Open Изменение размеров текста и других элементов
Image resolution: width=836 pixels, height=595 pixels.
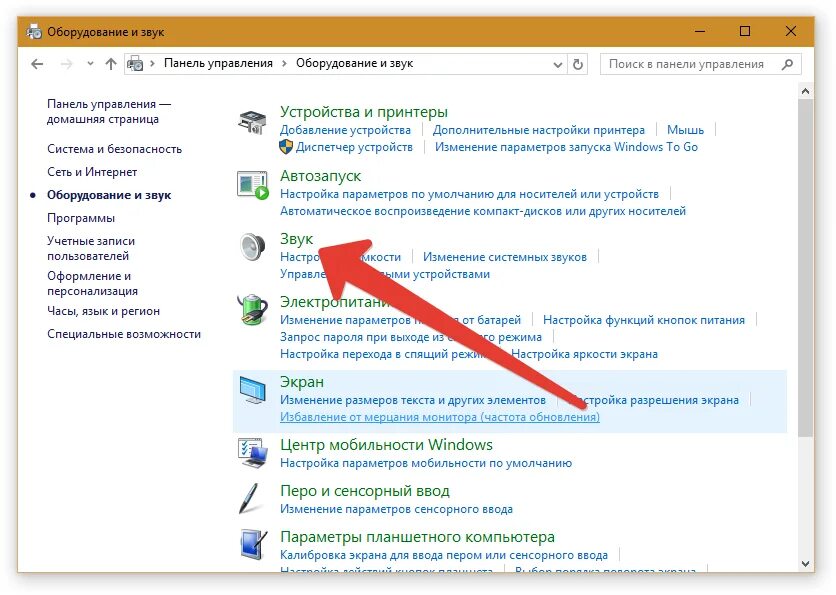pos(413,400)
